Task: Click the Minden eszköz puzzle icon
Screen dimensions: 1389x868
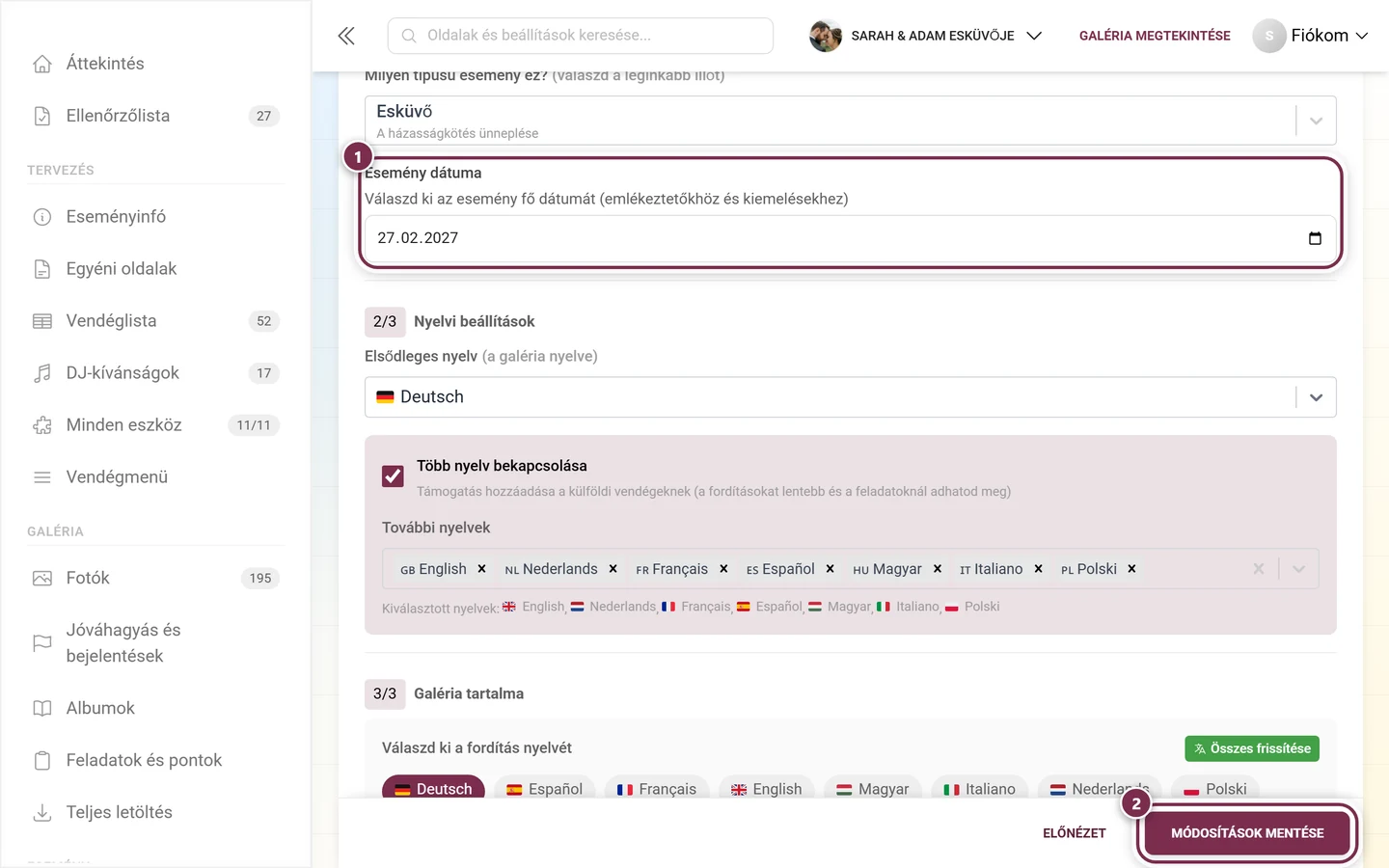Action: pyautogui.click(x=42, y=425)
